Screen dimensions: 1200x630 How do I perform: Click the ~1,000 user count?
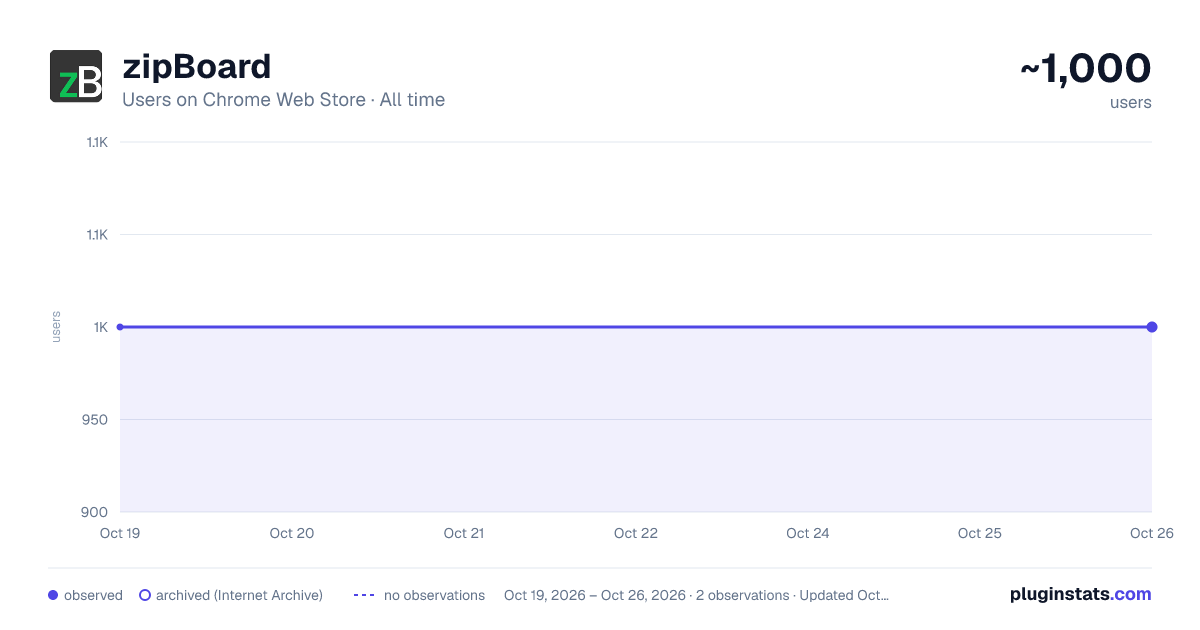tap(1085, 68)
